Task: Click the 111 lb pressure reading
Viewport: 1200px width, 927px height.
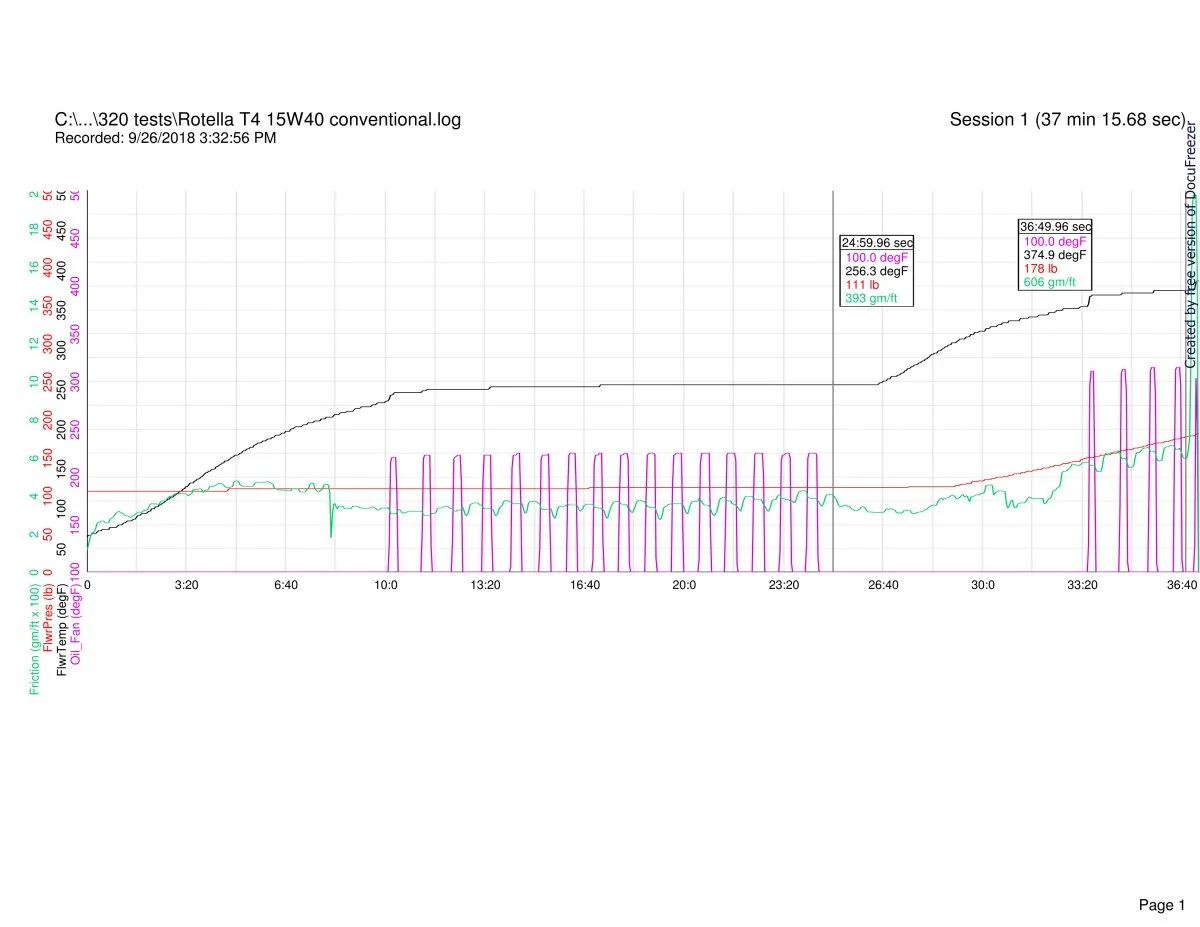Action: (x=862, y=285)
